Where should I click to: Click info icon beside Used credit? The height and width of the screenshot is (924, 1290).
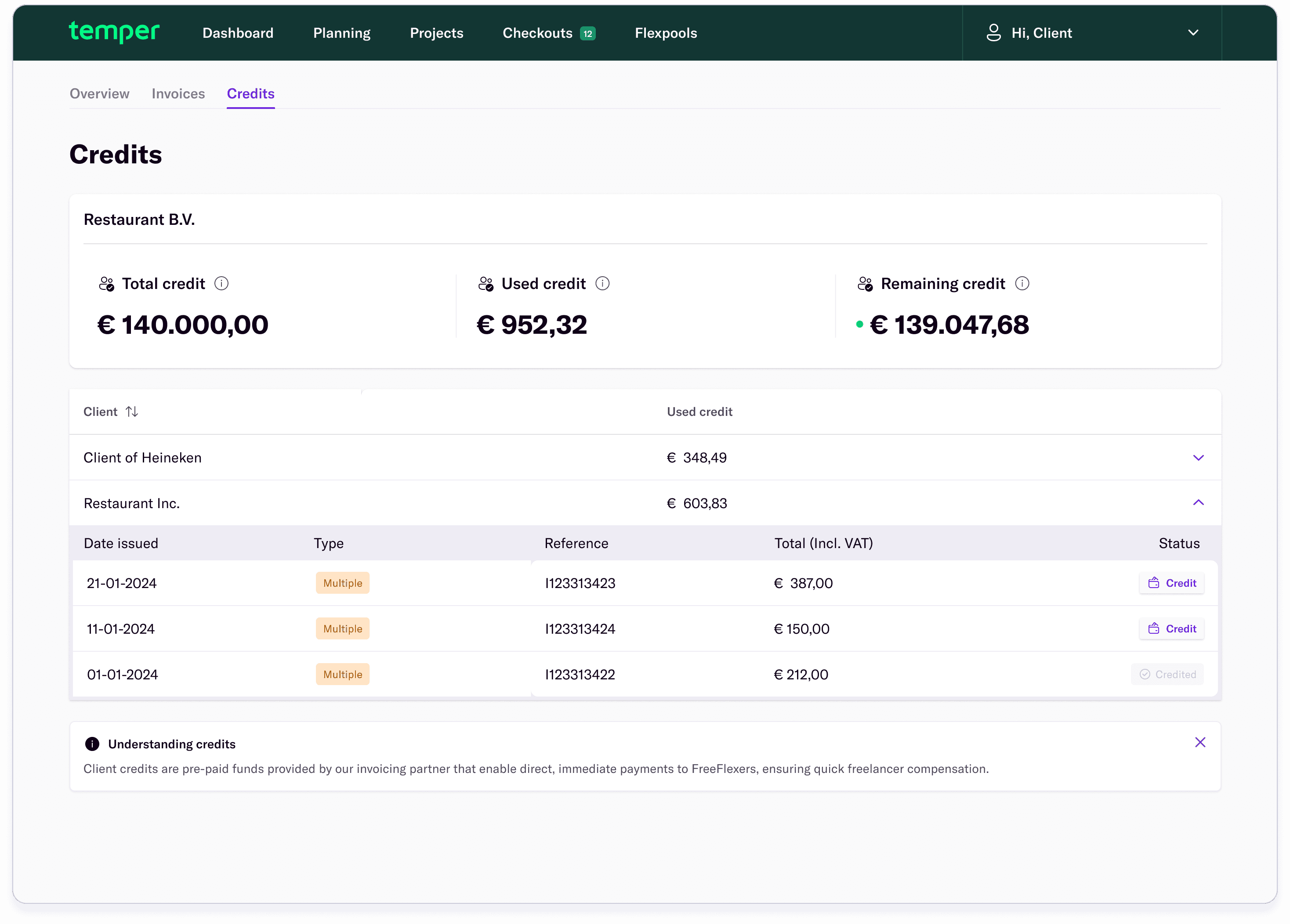[x=602, y=283]
